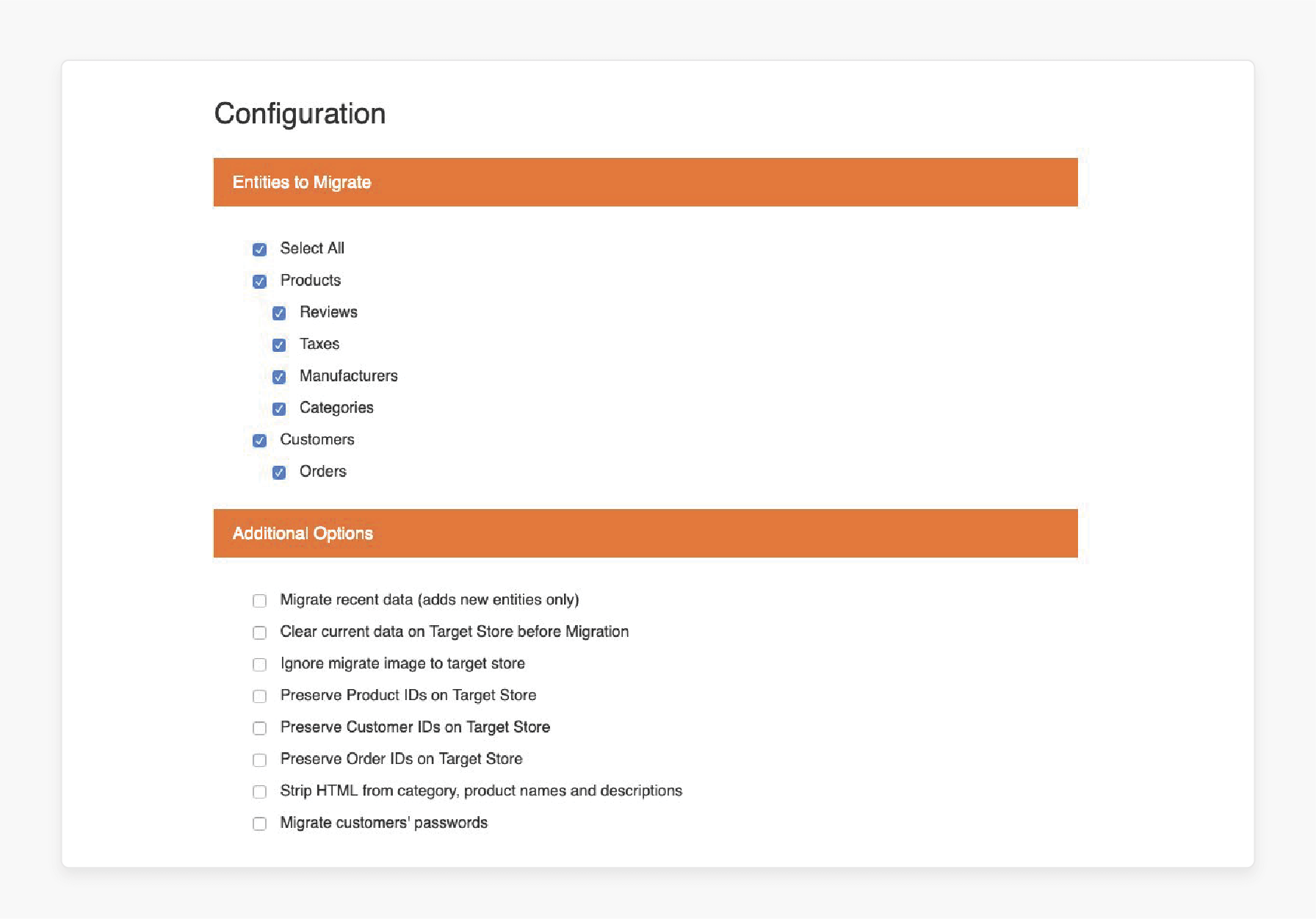The height and width of the screenshot is (919, 1316).
Task: Click 'Preserve Product IDs on Target Store' text
Action: 408,695
